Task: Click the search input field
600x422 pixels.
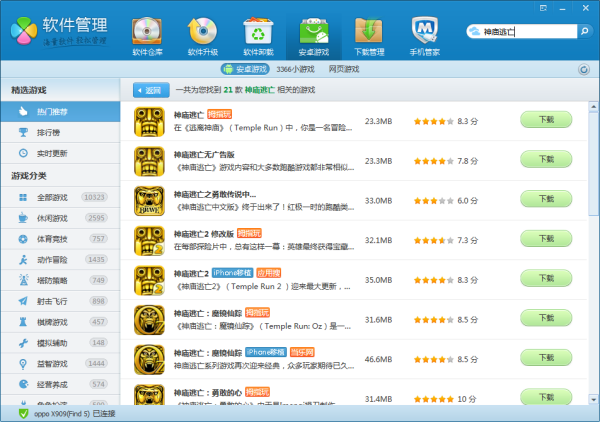Action: 522,32
